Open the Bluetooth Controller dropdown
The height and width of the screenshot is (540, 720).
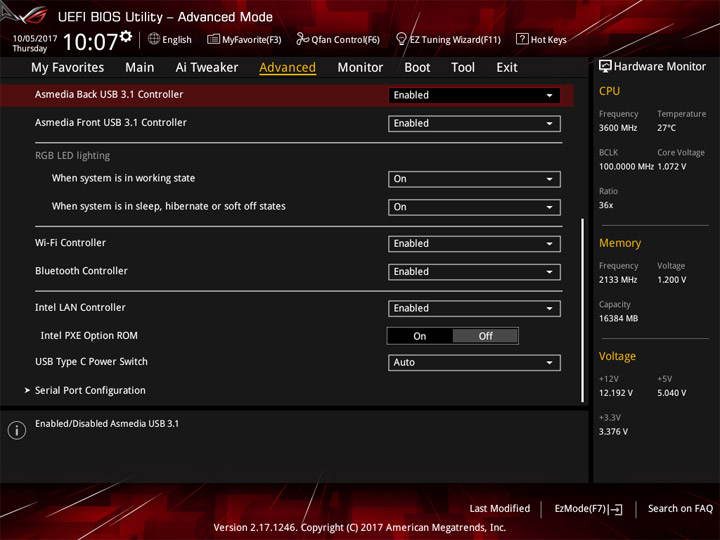[474, 272]
